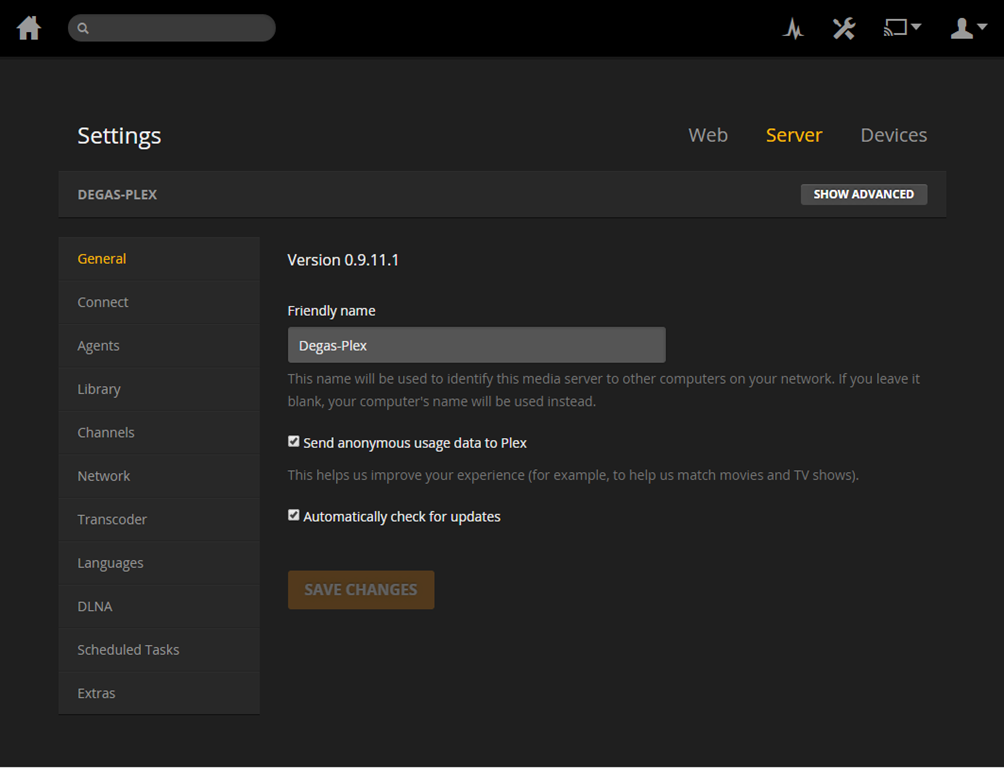The image size is (1004, 768).
Task: Go to the Plex home icon
Action: 29,28
